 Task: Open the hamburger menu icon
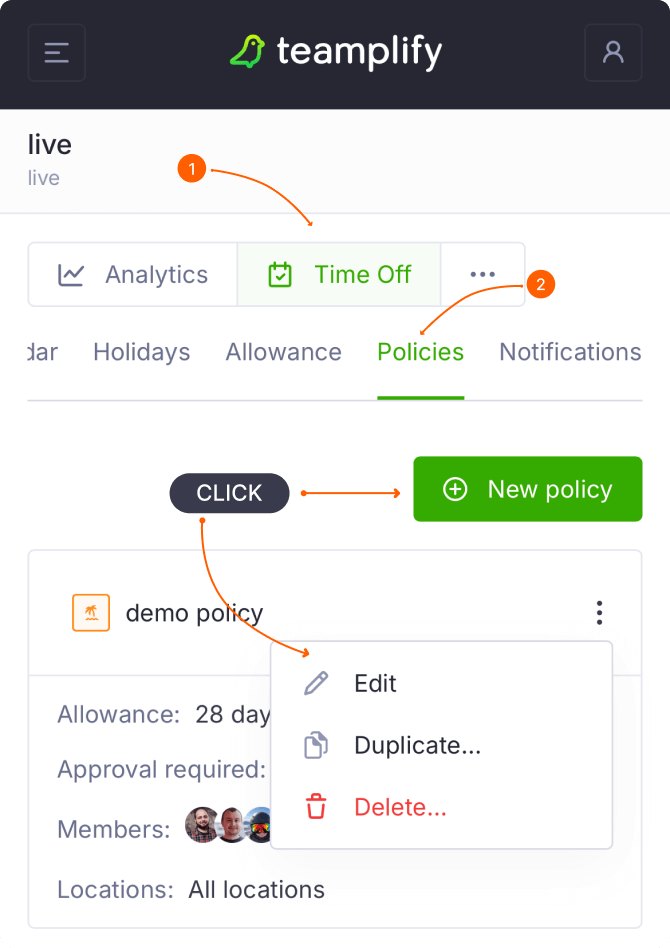point(57,53)
